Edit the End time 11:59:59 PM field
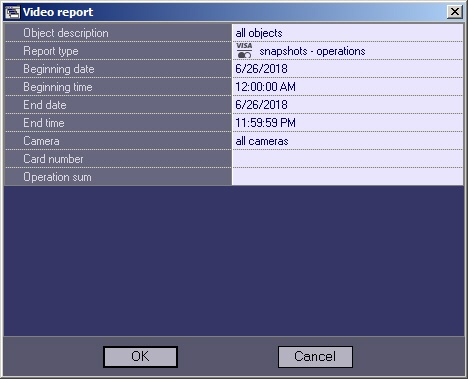 point(347,123)
